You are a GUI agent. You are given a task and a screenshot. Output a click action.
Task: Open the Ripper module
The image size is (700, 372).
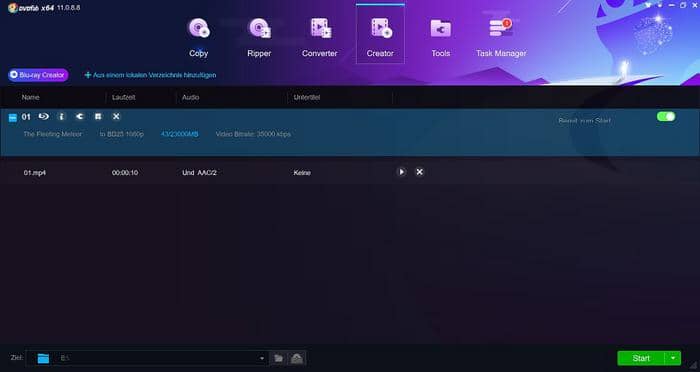pos(259,37)
